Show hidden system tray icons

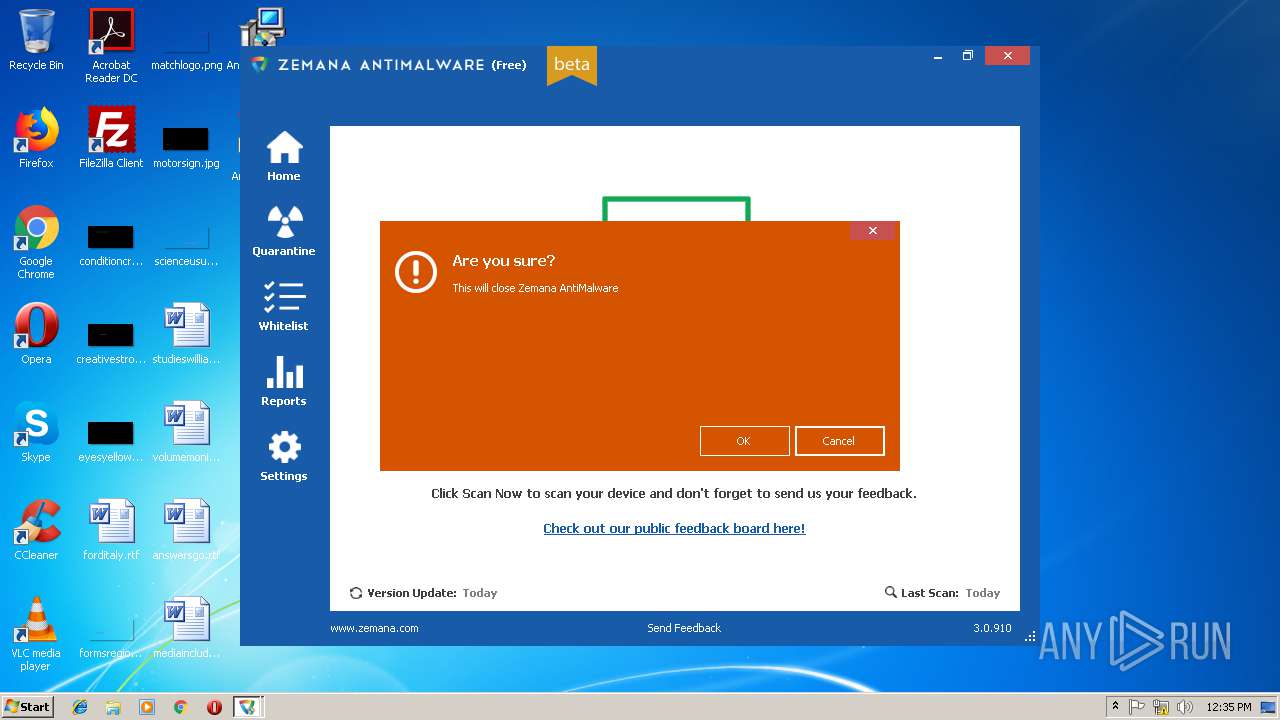point(1115,707)
